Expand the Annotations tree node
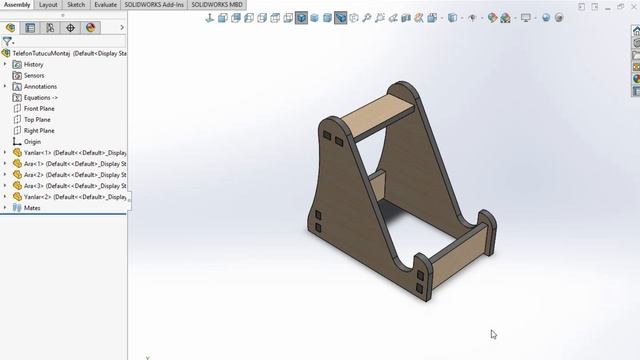640x360 pixels. coord(5,86)
